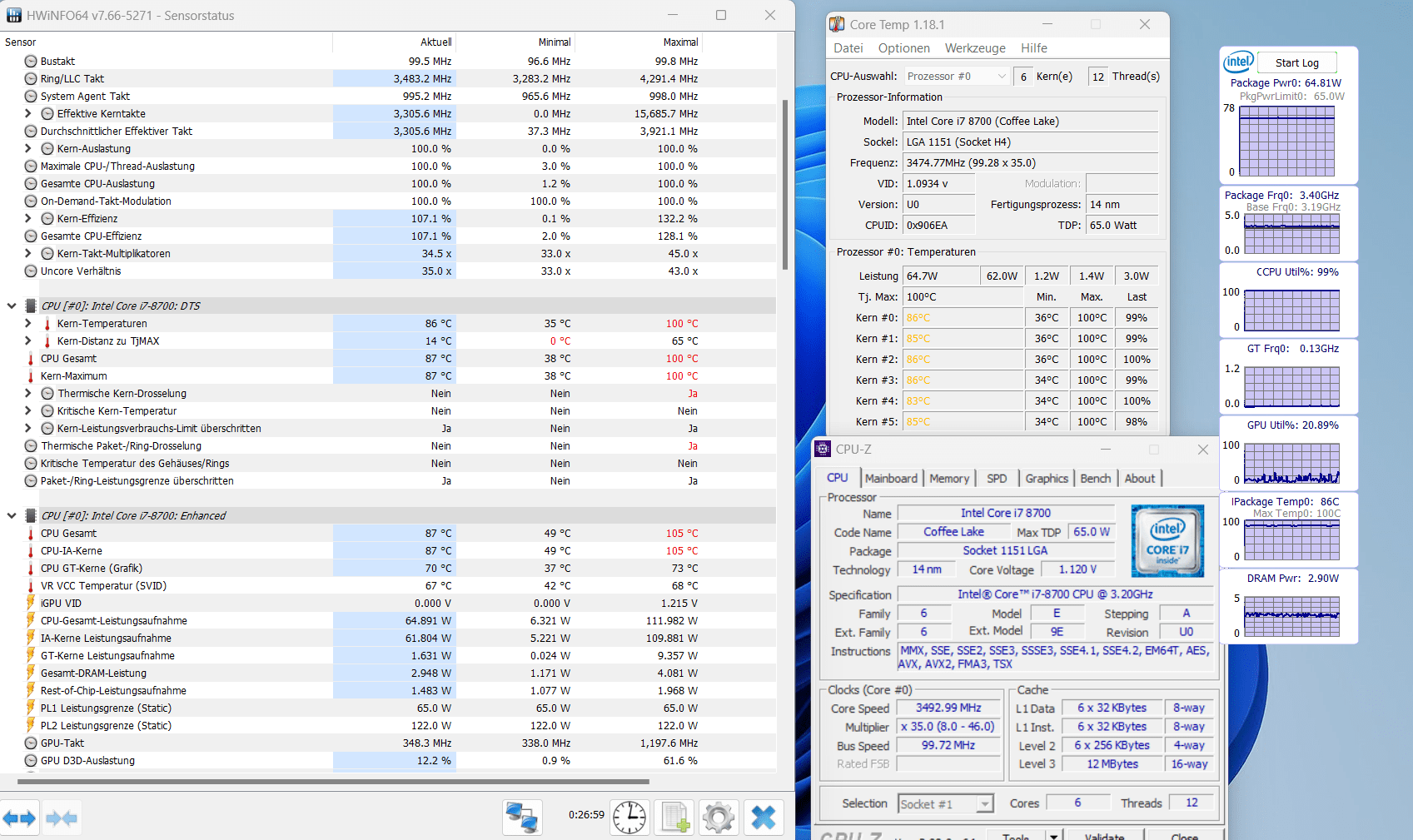Switch to CPU-Z Memory tab
This screenshot has width=1413, height=840.
949,478
